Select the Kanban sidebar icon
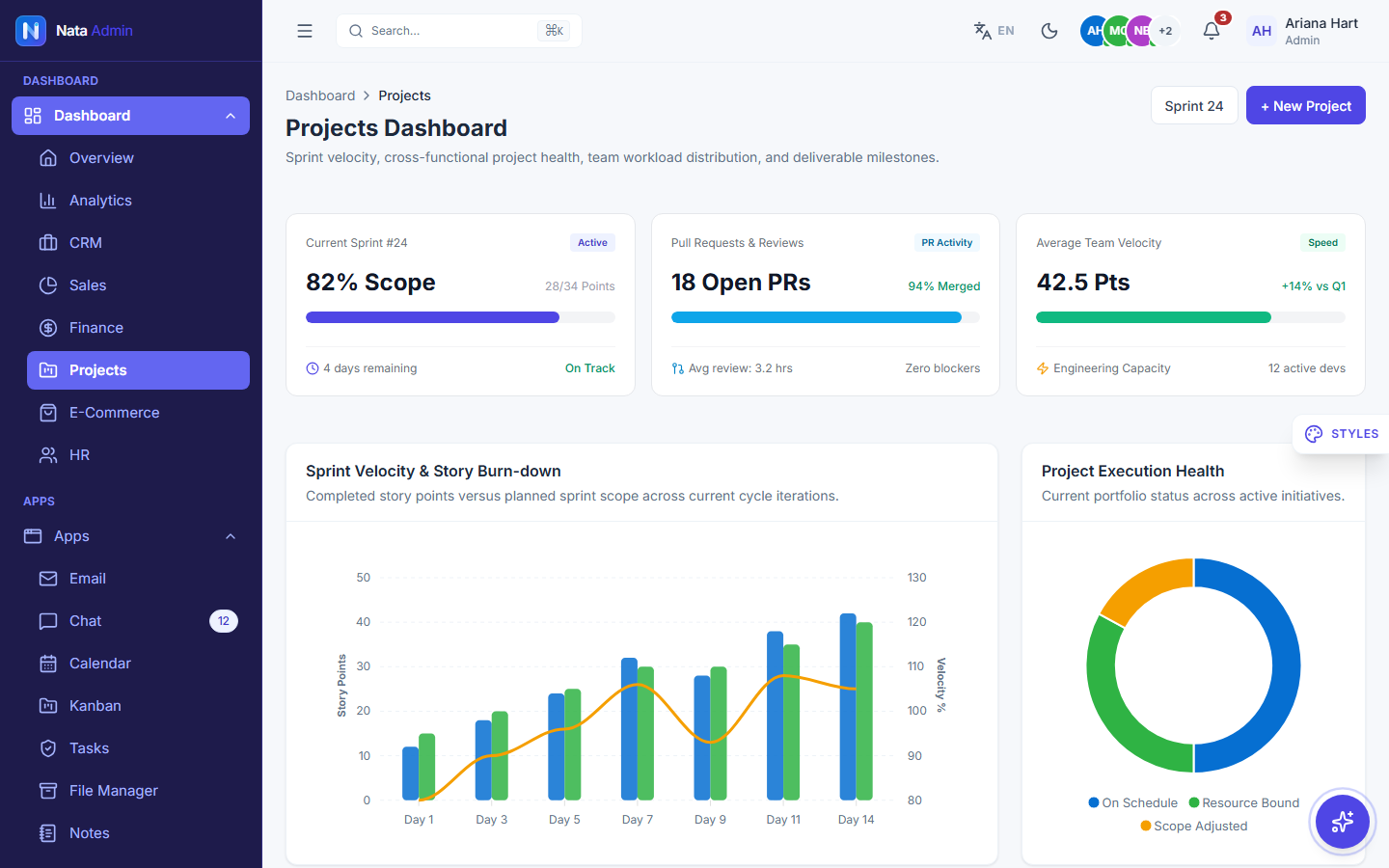Screen dimensions: 1389x868 click(x=48, y=706)
